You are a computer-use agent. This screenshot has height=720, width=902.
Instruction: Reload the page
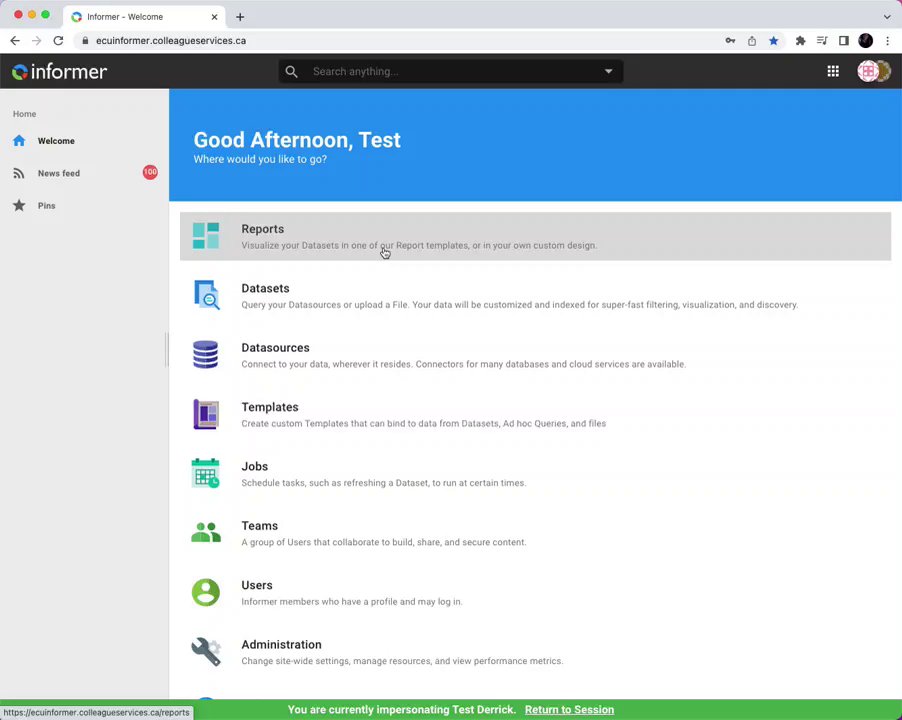coord(58,41)
